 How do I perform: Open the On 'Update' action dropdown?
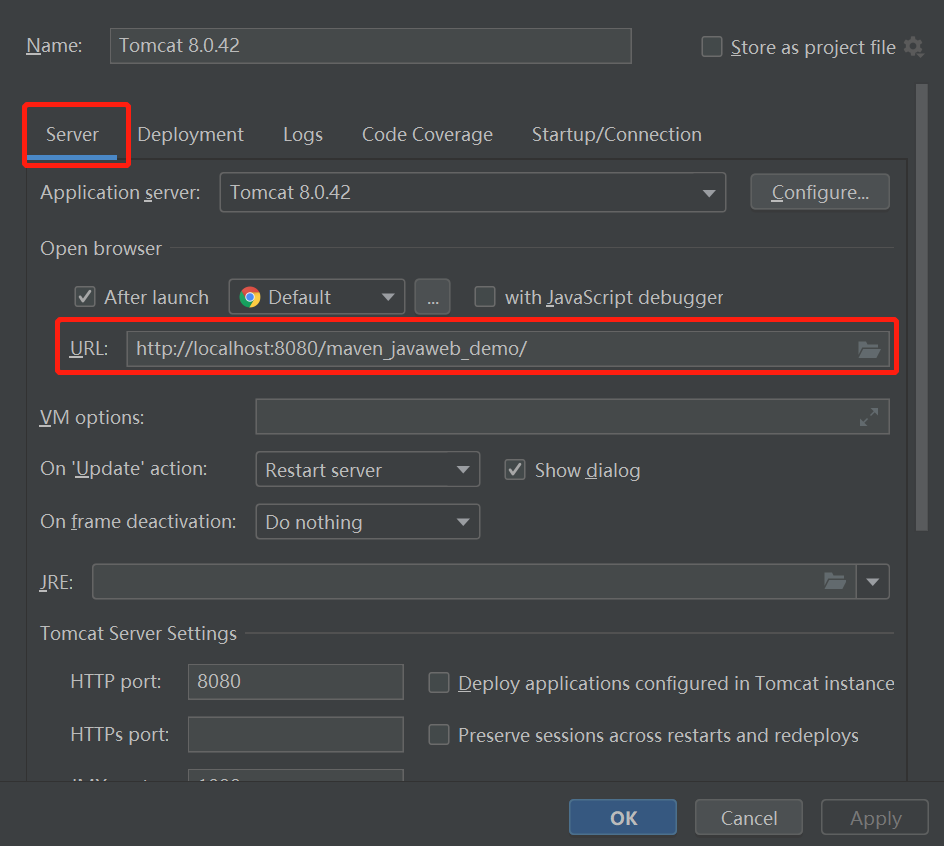[x=368, y=469]
